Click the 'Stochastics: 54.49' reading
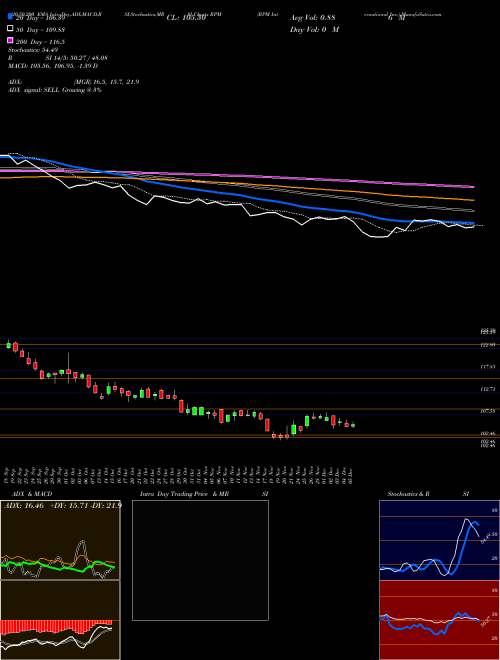Viewport: 500px width, 660px height. pos(33,50)
